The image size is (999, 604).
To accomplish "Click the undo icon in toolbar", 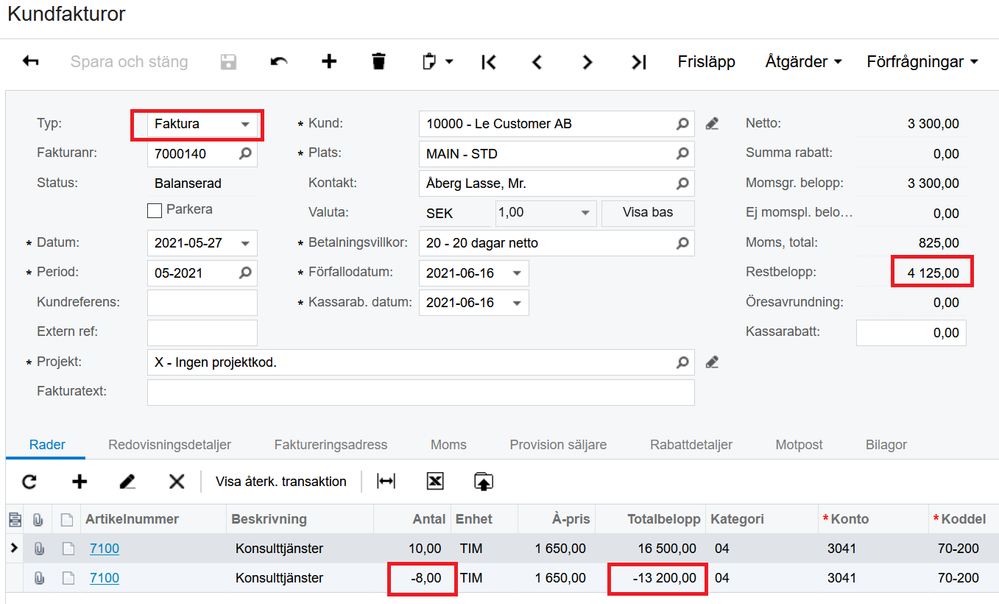I will click(279, 62).
